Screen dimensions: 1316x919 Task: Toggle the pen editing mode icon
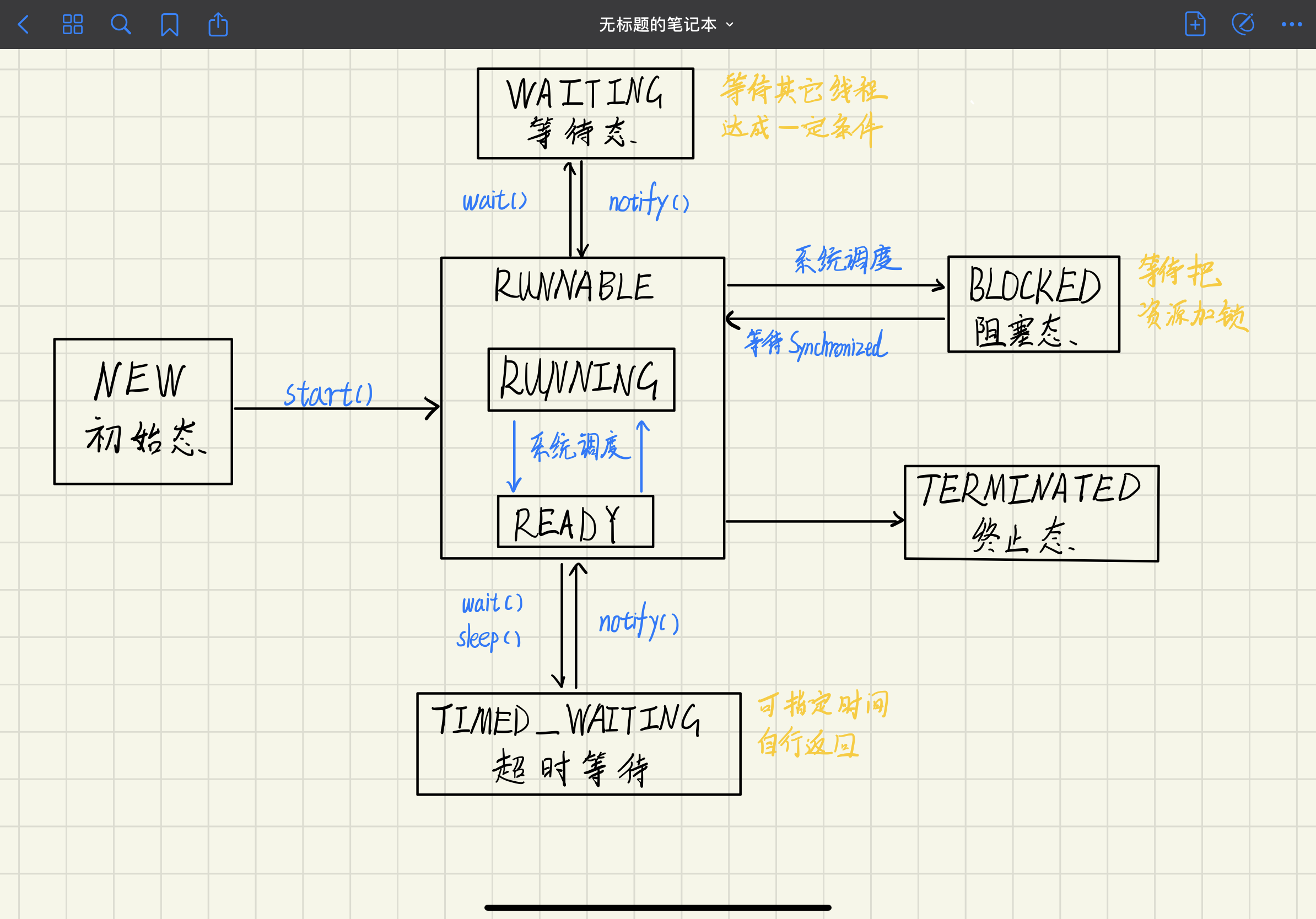1243,24
